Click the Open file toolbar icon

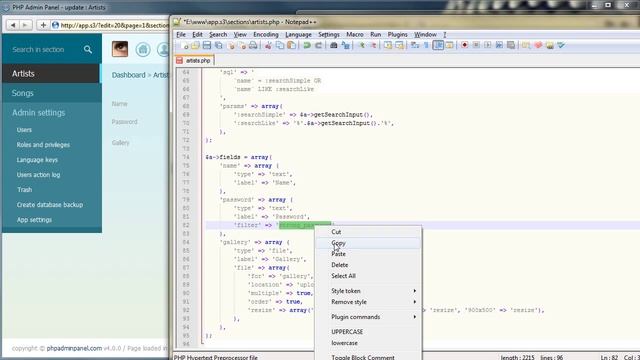click(x=196, y=45)
